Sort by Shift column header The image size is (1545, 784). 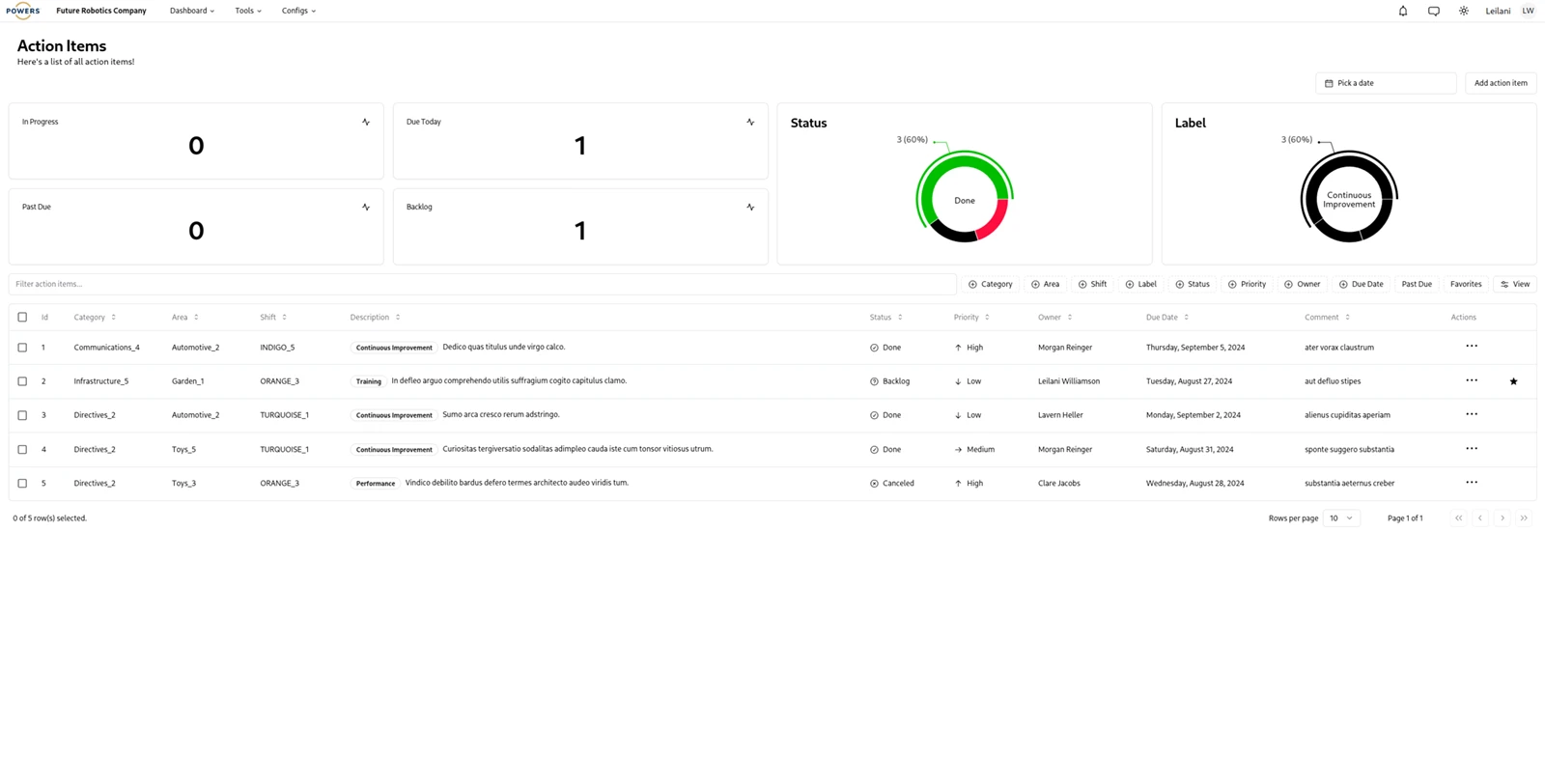coord(273,317)
